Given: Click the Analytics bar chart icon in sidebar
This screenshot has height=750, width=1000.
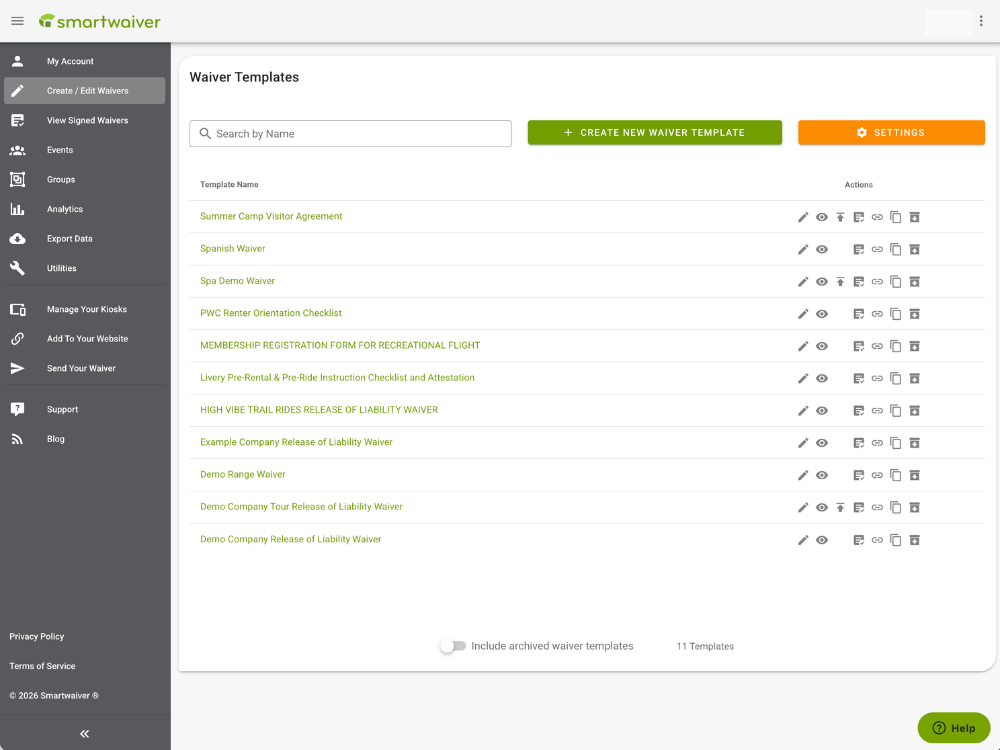Looking at the screenshot, I should (17, 209).
